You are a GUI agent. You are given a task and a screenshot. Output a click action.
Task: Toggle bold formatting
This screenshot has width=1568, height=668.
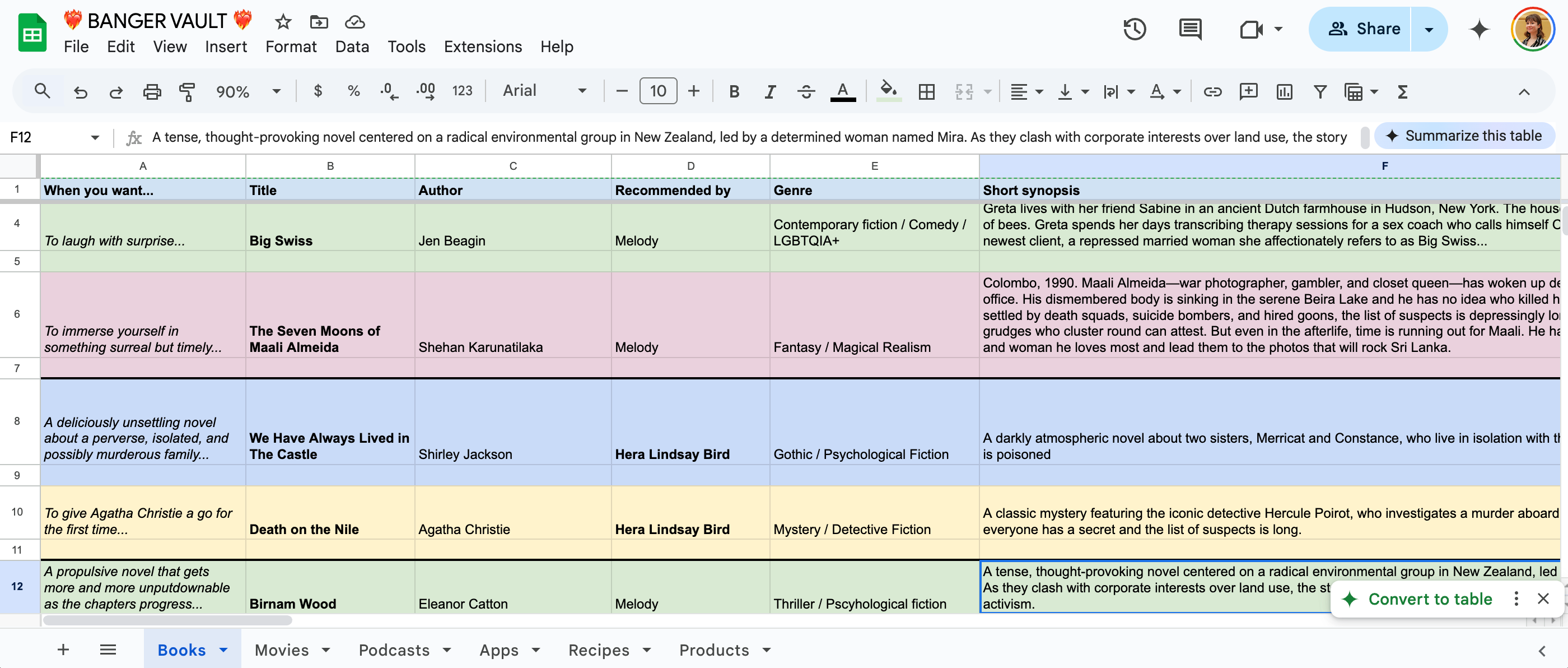(x=734, y=91)
